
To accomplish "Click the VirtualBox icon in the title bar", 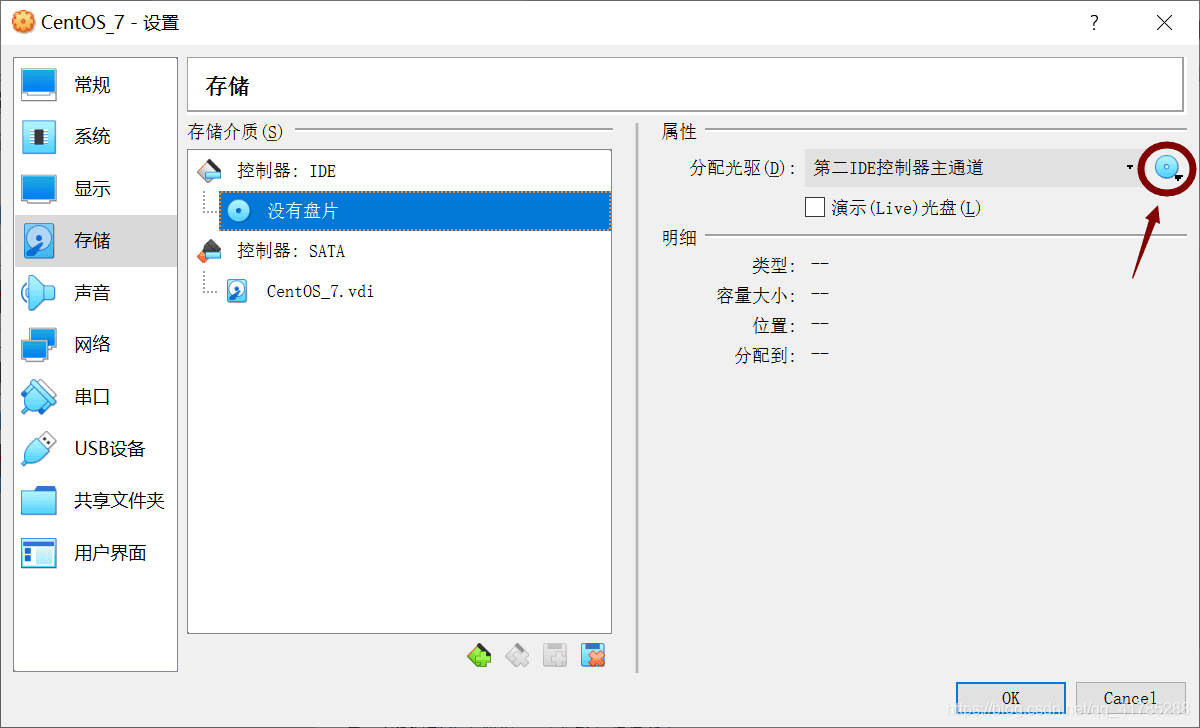I will [22, 22].
